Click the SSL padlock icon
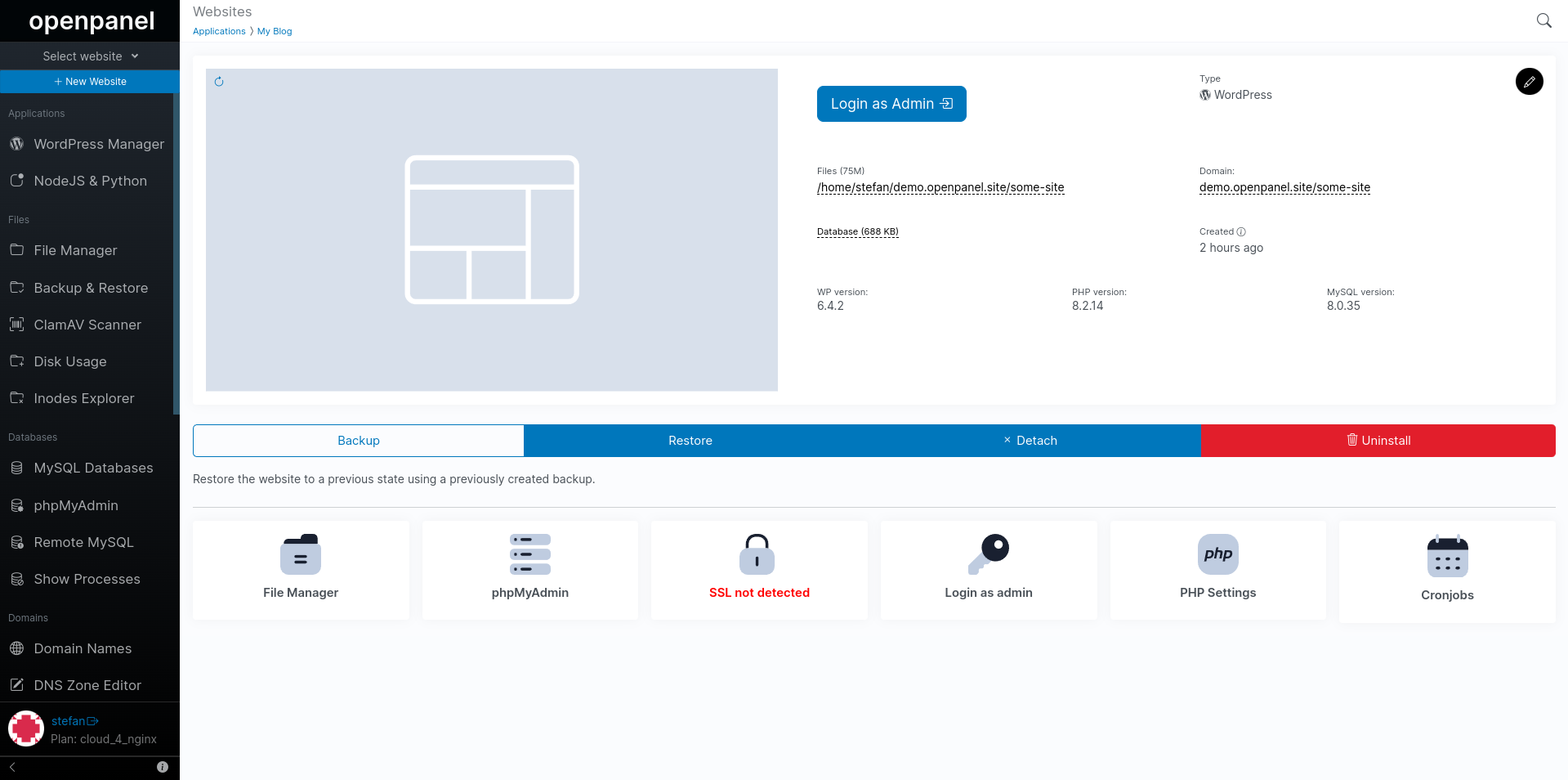1568x780 pixels. [757, 554]
